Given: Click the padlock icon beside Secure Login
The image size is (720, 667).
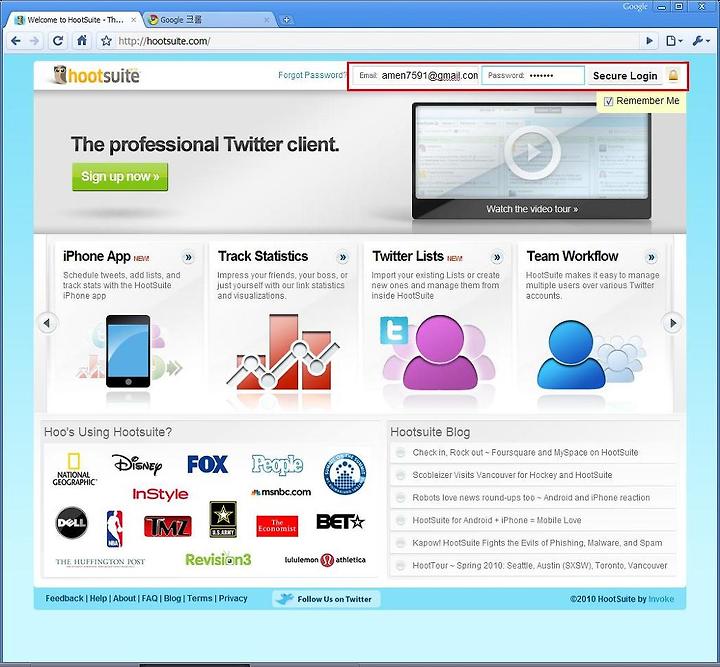Looking at the screenshot, I should [x=674, y=75].
